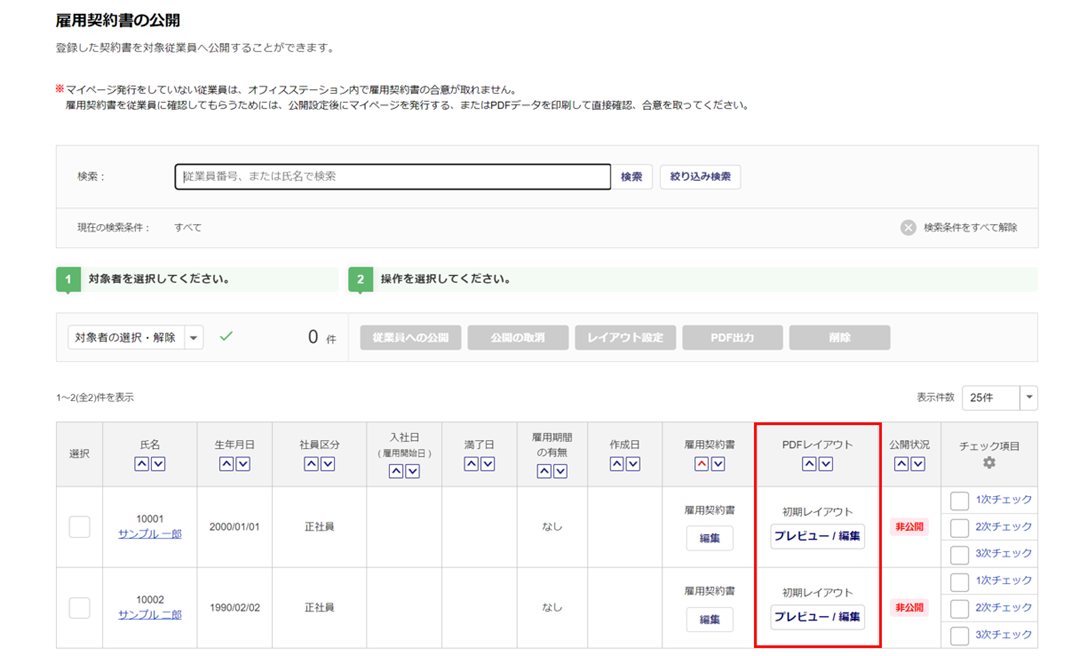The image size is (1090, 656).
Task: Click 絞り込み検索 button
Action: pos(700,177)
